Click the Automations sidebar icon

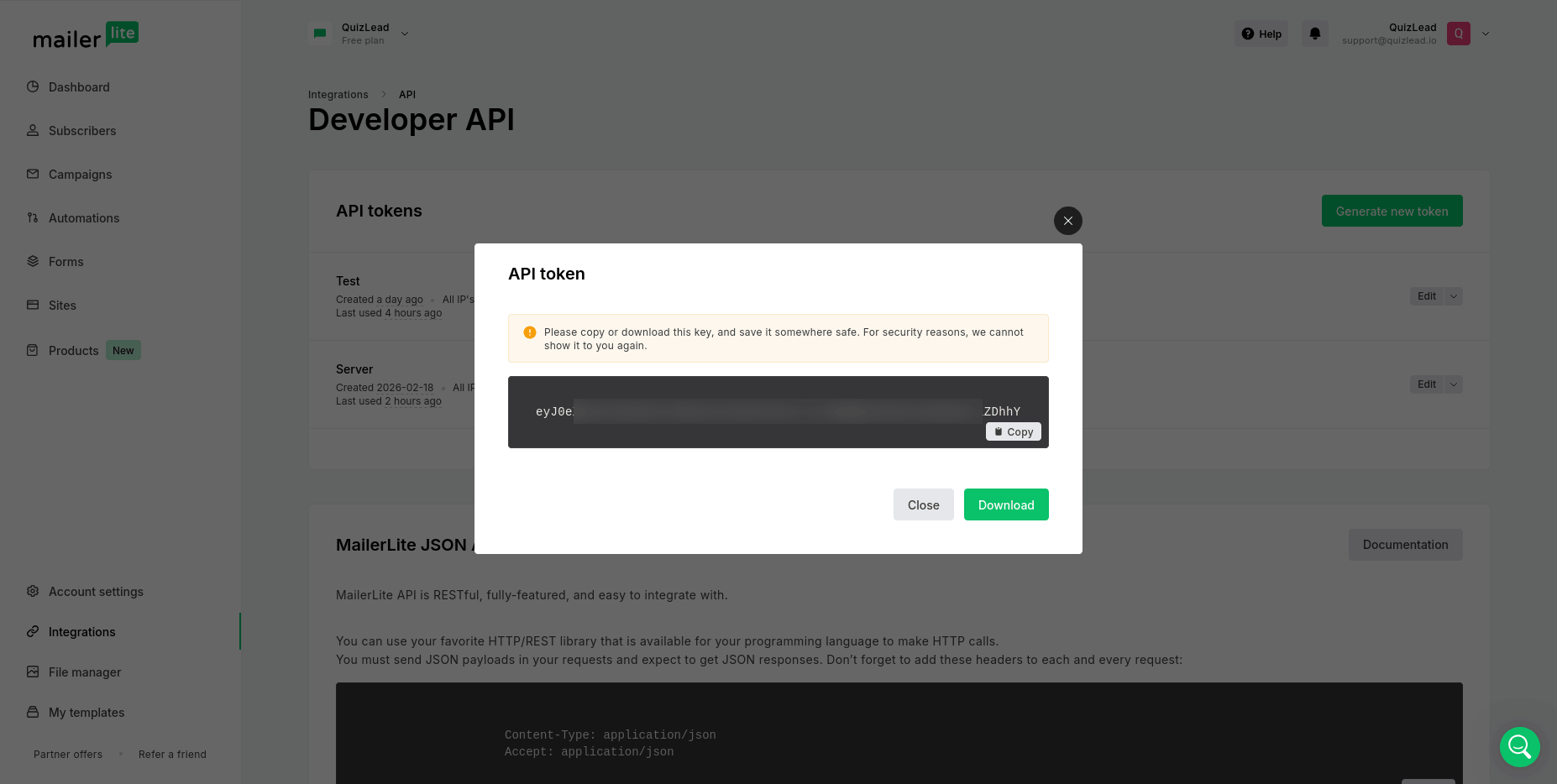pyautogui.click(x=33, y=217)
